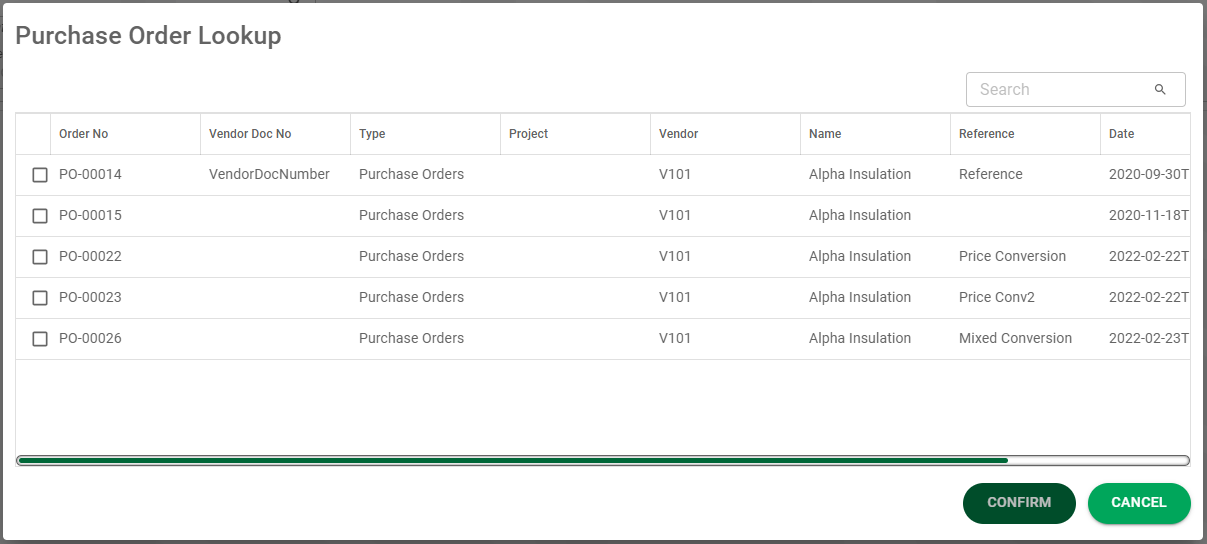Select the PO-00022 row checkbox
This screenshot has height=544, width=1207.
click(40, 257)
